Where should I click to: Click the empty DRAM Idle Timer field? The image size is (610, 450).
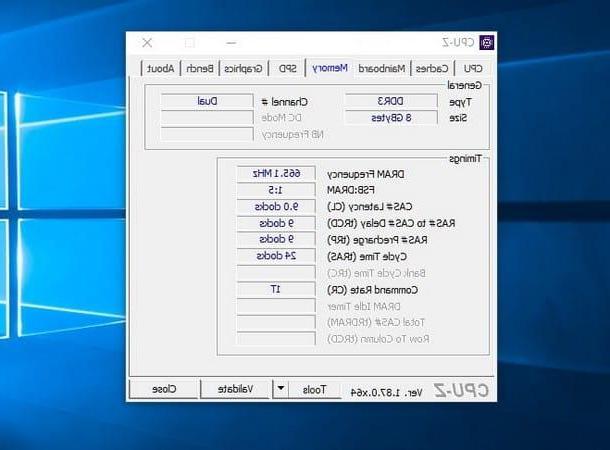click(x=276, y=306)
